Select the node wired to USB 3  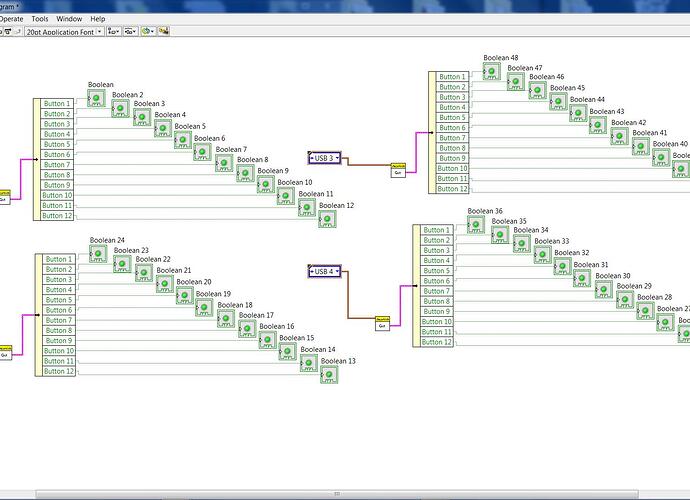398,170
